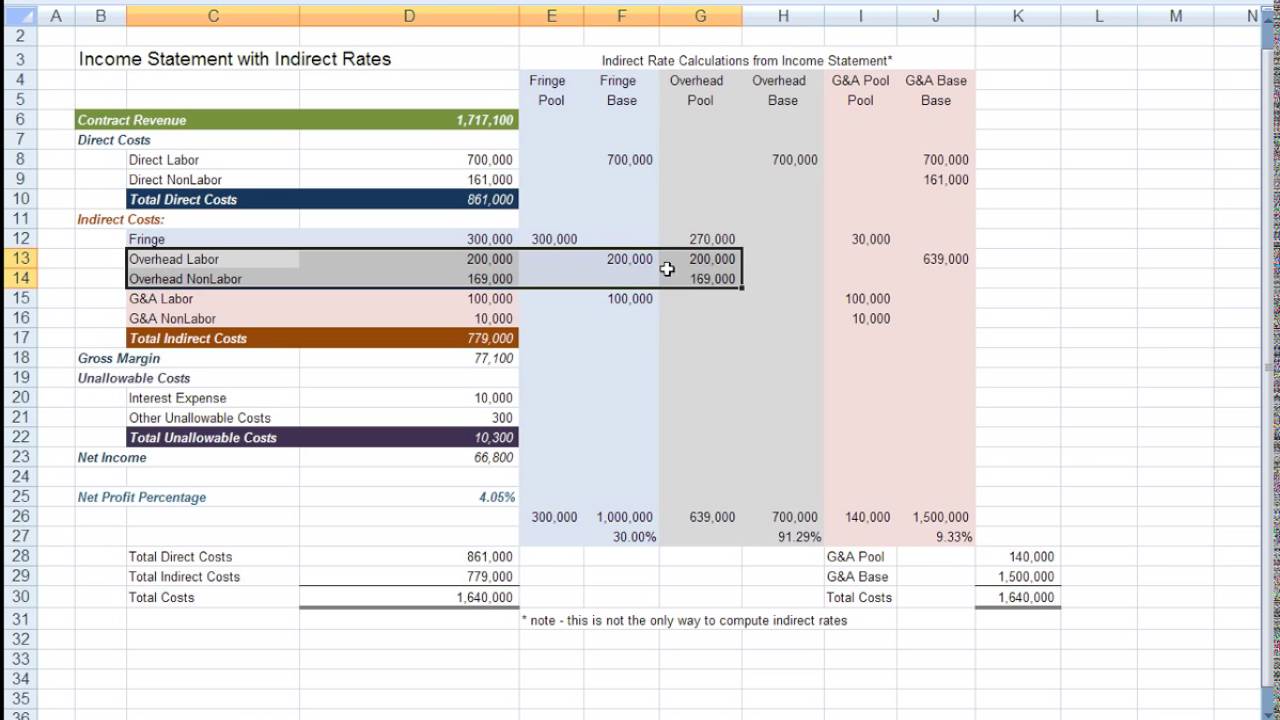Viewport: 1280px width, 720px height.
Task: Select column C via its header
Action: [x=213, y=16]
